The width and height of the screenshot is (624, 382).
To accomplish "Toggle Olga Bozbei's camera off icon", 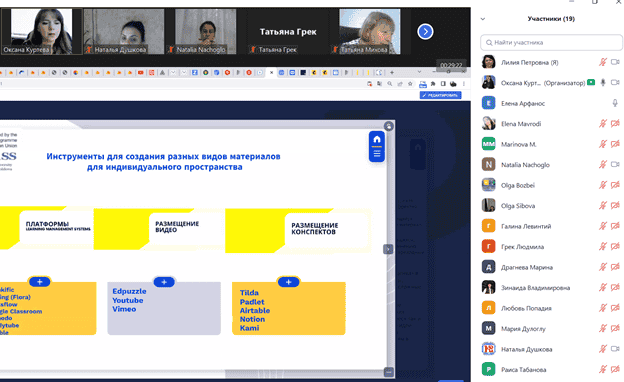I will 615,185.
